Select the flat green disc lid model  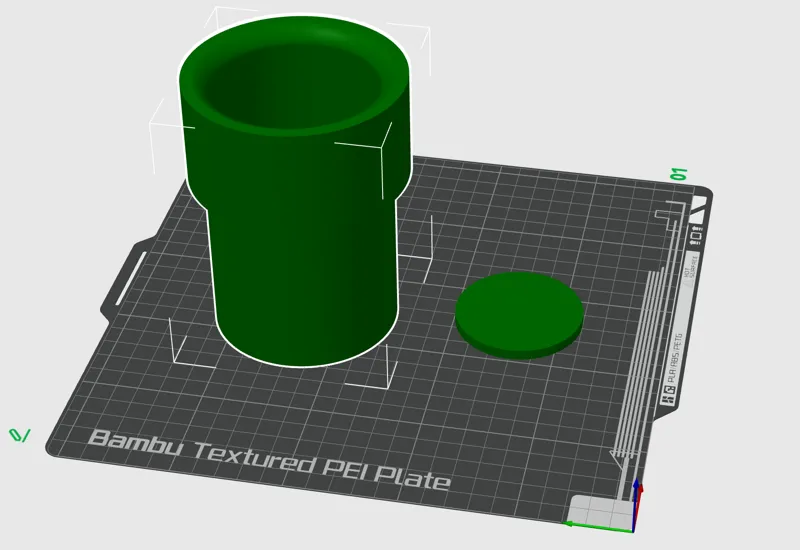(x=519, y=314)
